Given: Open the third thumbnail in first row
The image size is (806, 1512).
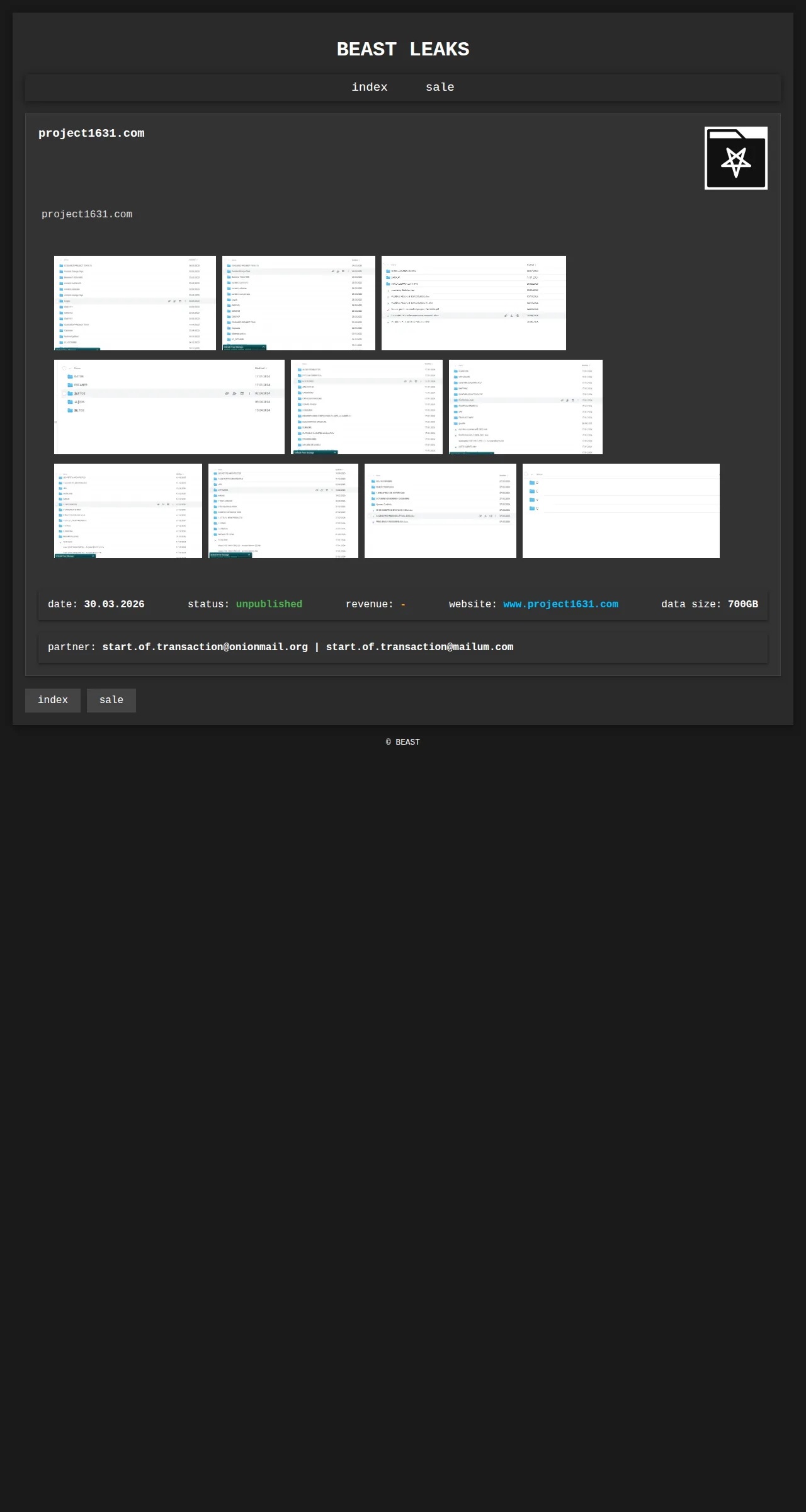Looking at the screenshot, I should pos(474,303).
